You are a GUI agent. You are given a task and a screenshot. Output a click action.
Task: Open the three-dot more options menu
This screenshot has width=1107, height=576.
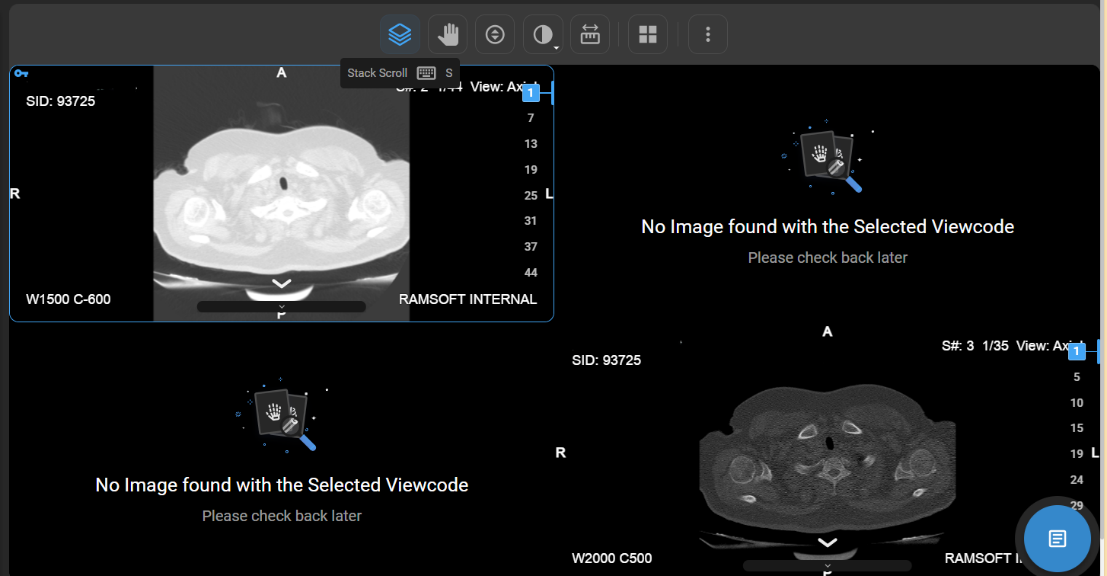[x=708, y=35]
